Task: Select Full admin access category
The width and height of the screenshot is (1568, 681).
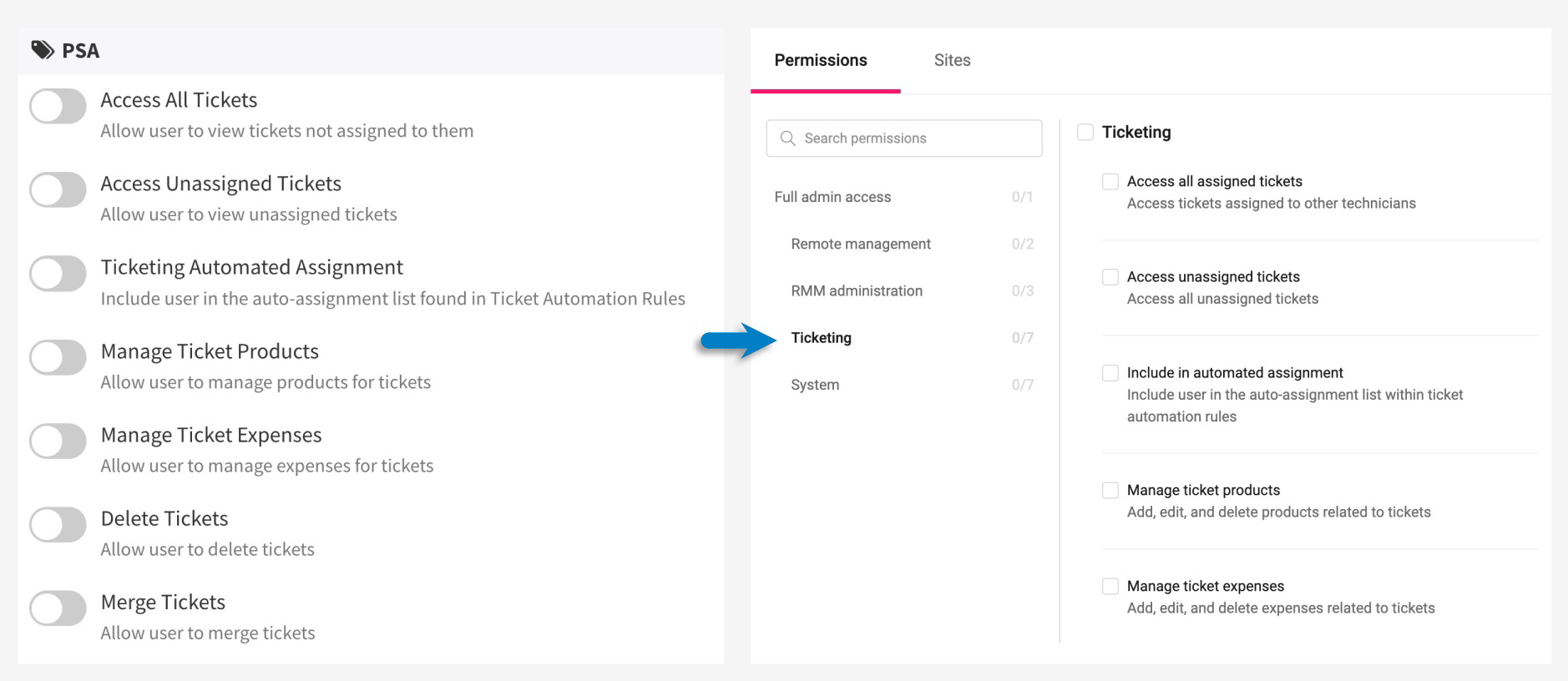Action: point(832,197)
